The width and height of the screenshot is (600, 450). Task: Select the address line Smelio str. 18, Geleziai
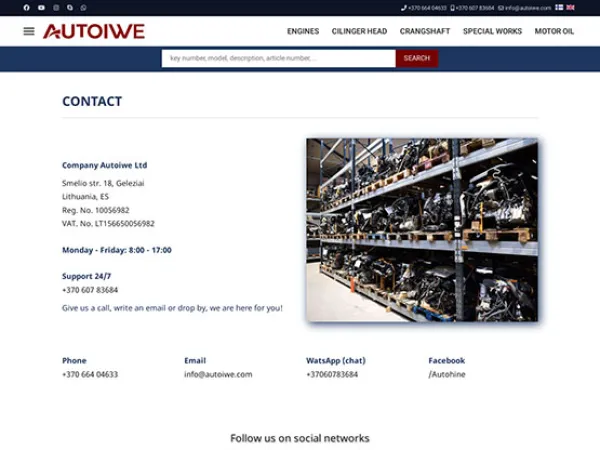103,183
